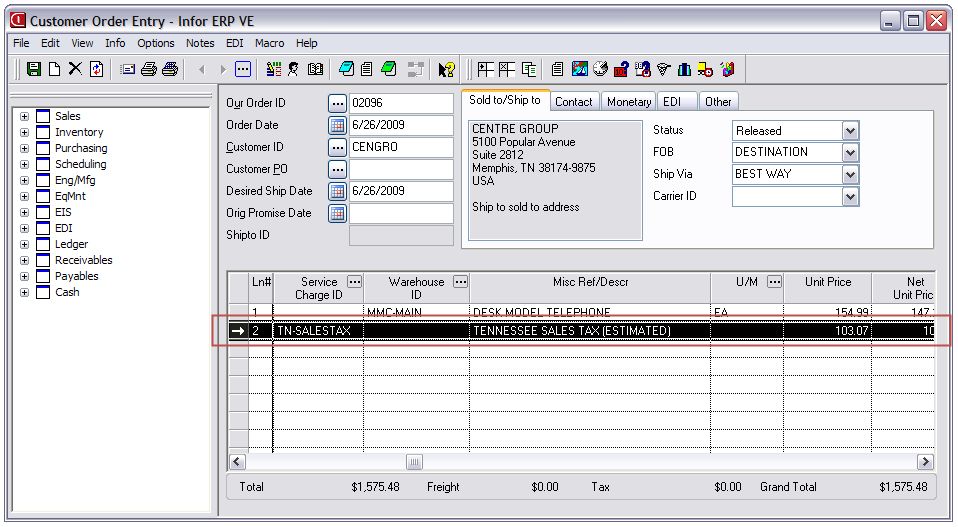
Task: Open the Ship Via dropdown arrow
Action: click(x=850, y=175)
